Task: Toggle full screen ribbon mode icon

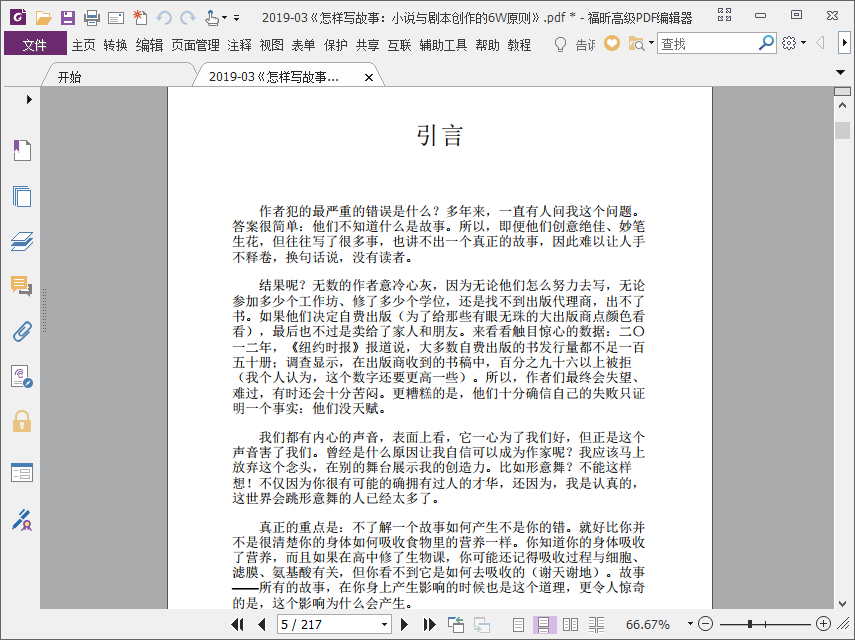Action: tap(724, 15)
